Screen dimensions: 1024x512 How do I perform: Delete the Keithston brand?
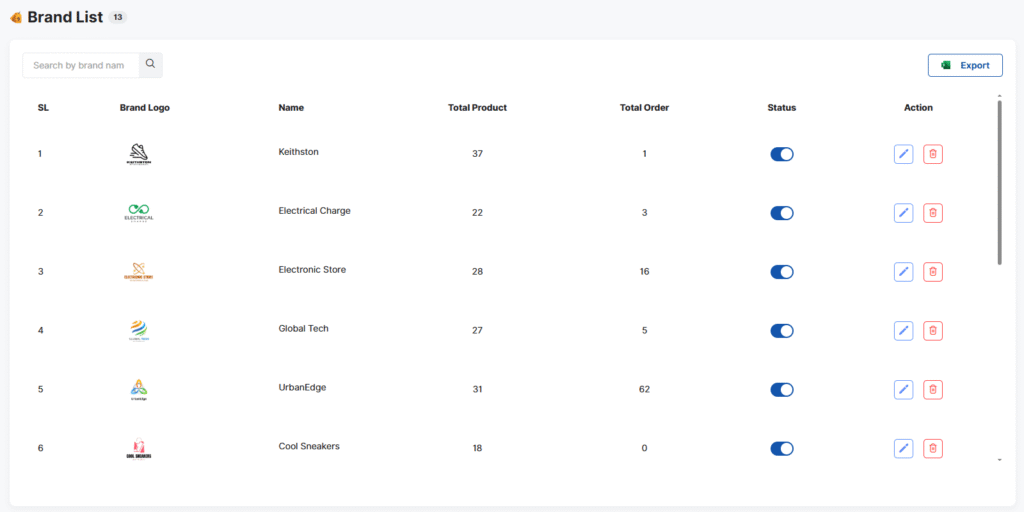click(933, 154)
